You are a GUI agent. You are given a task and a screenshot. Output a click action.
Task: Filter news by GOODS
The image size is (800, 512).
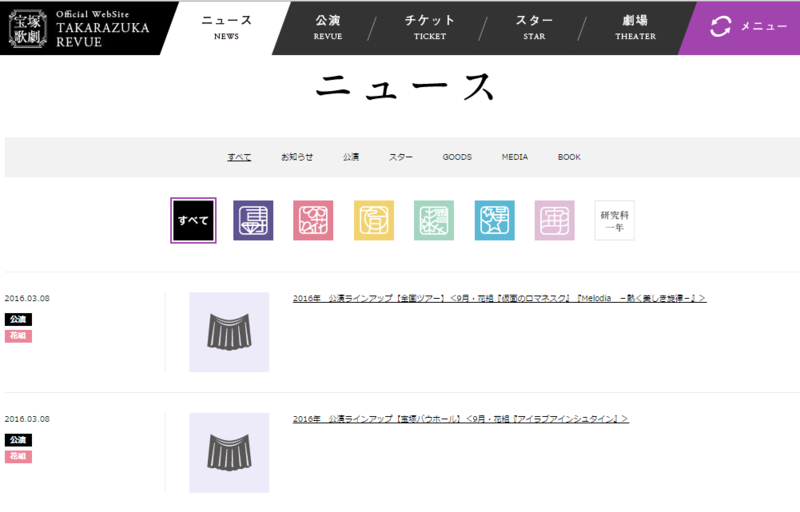click(x=457, y=157)
